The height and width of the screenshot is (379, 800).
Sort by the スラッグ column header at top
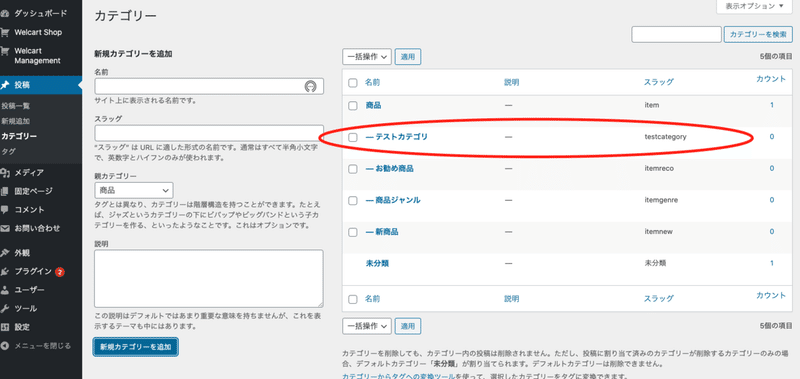tap(659, 83)
